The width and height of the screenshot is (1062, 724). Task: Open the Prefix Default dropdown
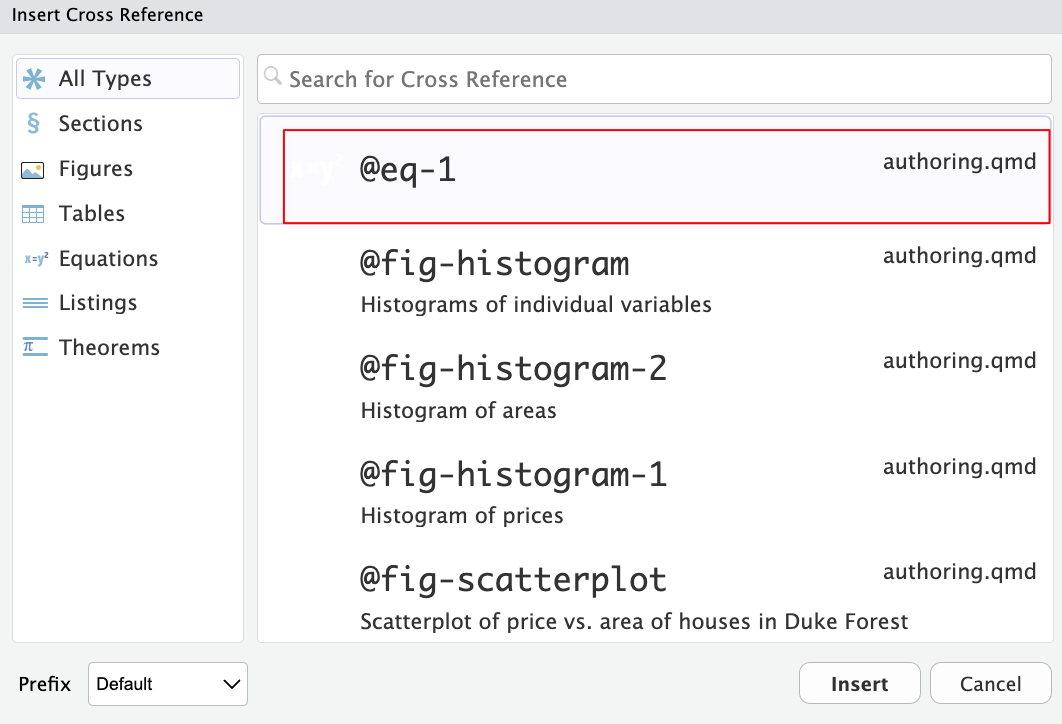[x=167, y=684]
